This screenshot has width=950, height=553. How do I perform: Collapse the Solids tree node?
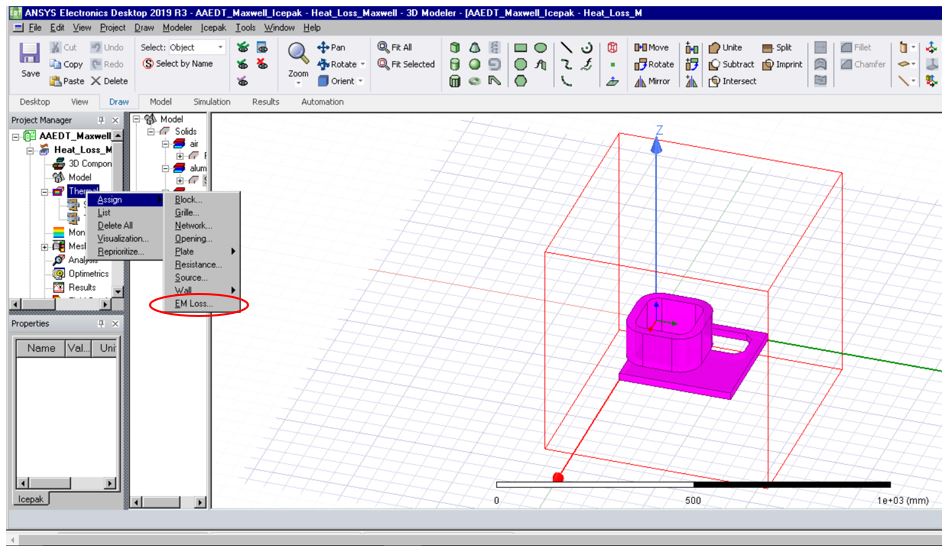click(151, 131)
